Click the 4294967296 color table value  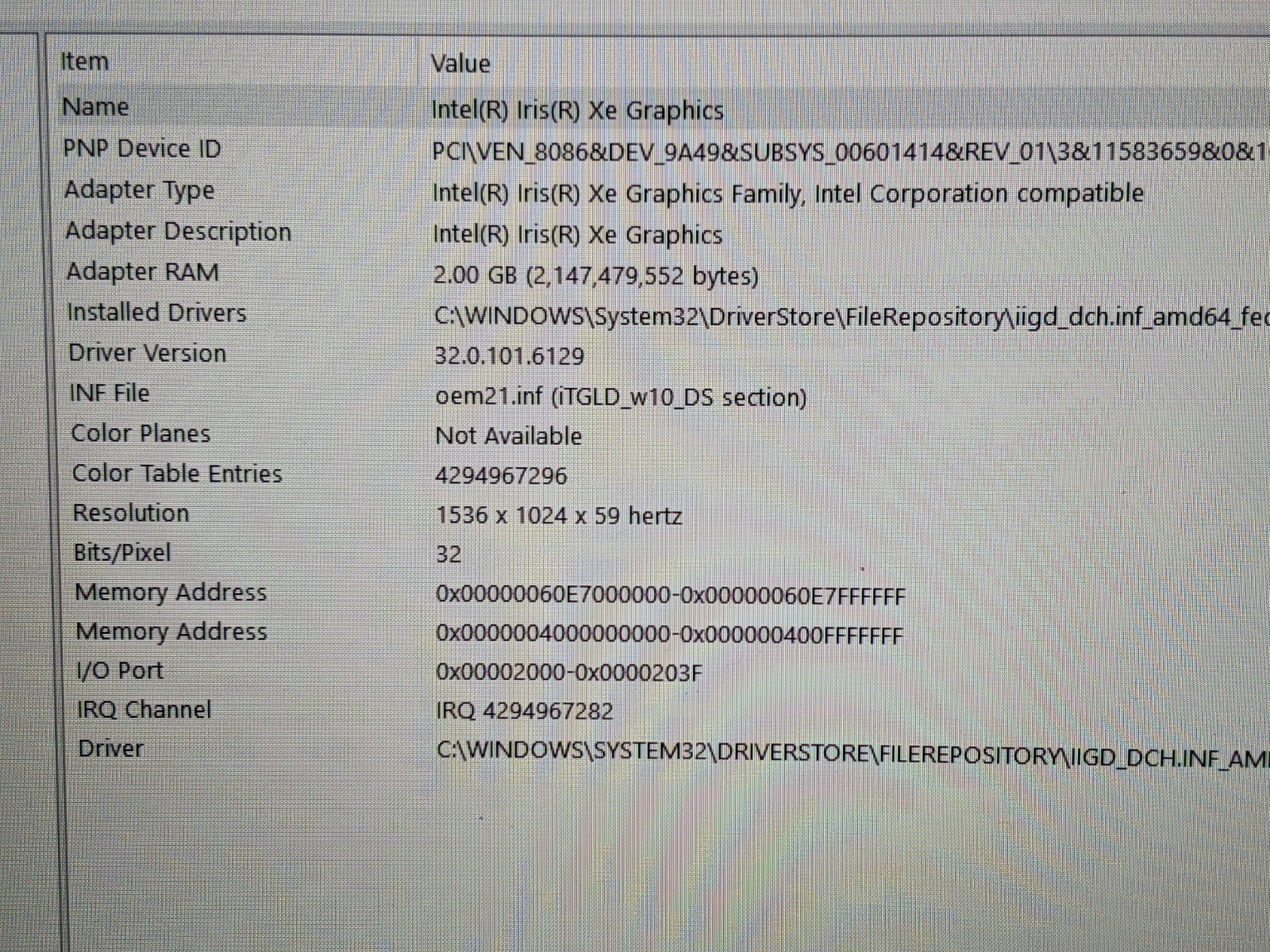tap(502, 476)
